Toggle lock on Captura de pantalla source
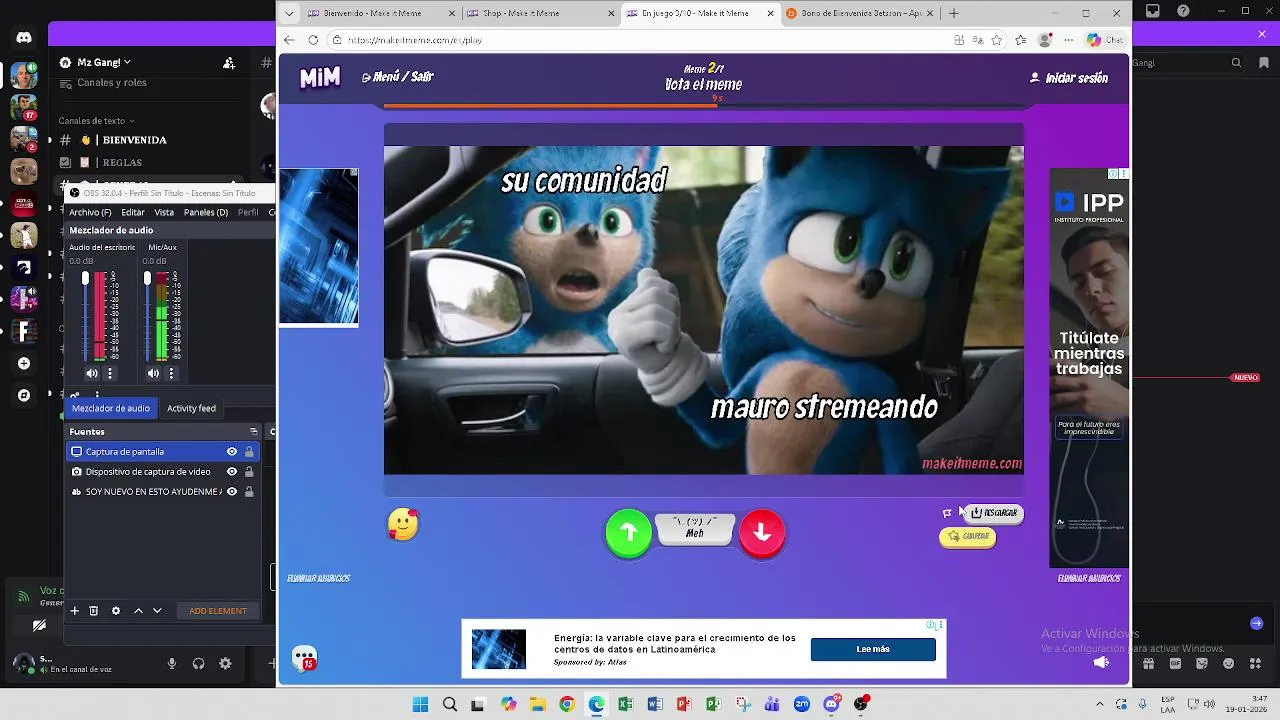 click(x=249, y=452)
